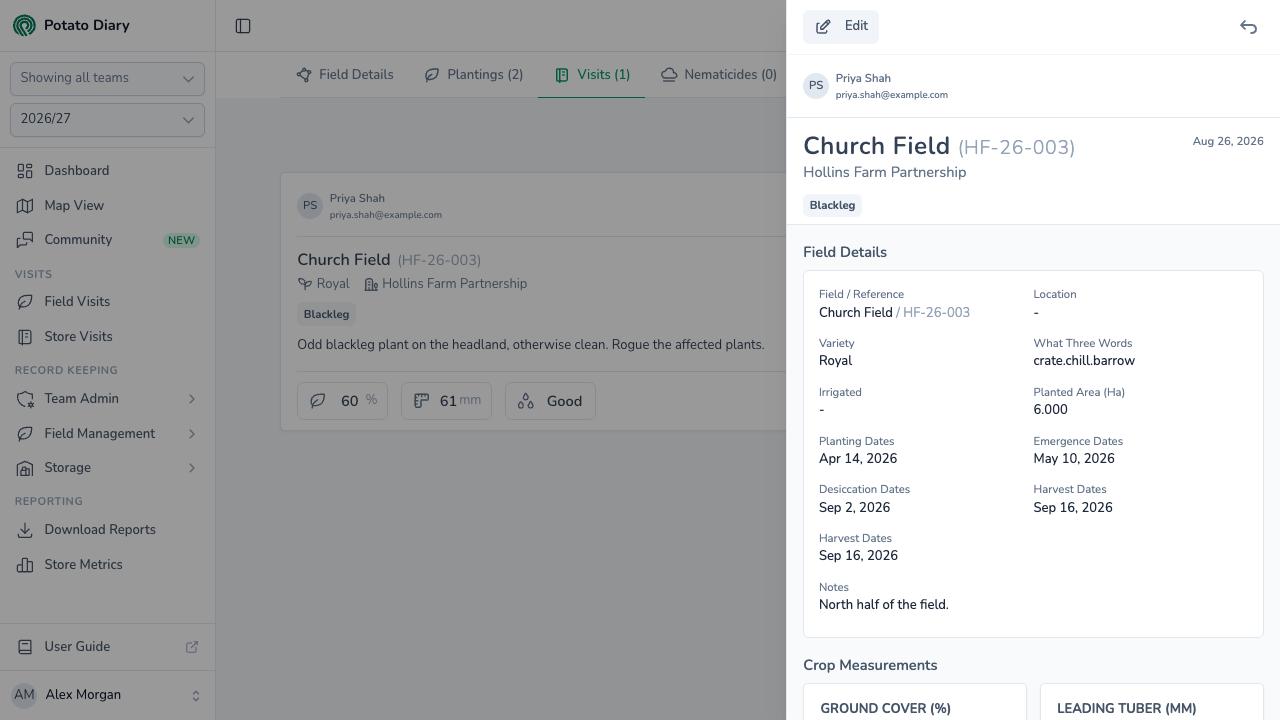Click the Community chat icon

pyautogui.click(x=25, y=240)
